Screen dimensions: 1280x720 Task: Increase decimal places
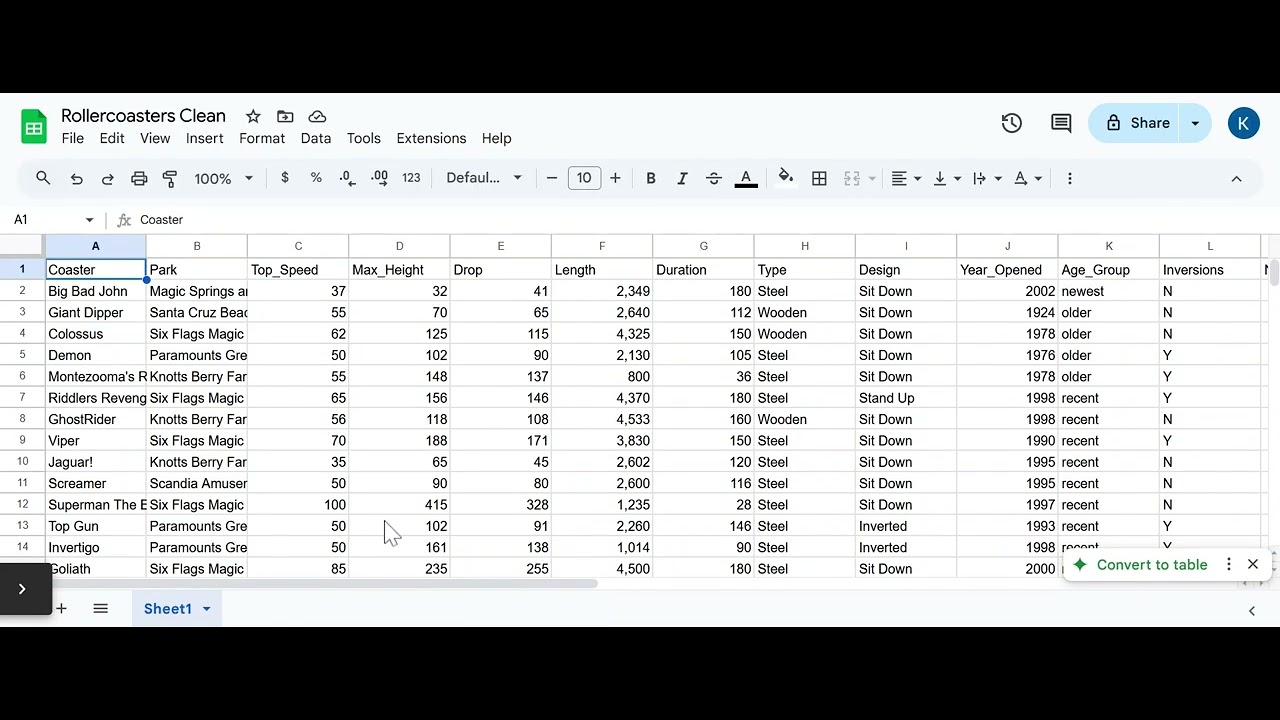(379, 178)
